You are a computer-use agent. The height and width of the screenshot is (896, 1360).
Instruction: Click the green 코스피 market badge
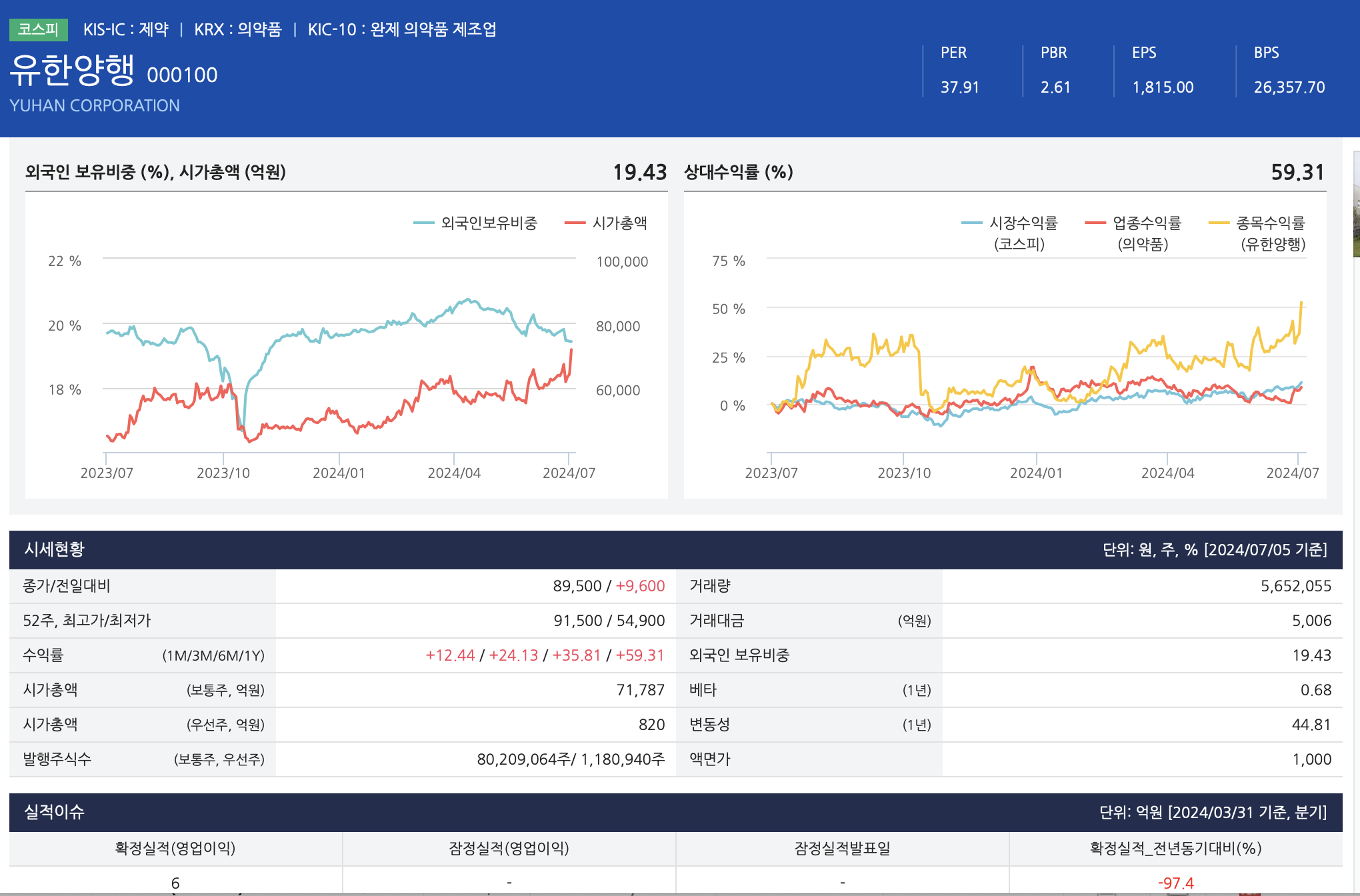coord(39,29)
